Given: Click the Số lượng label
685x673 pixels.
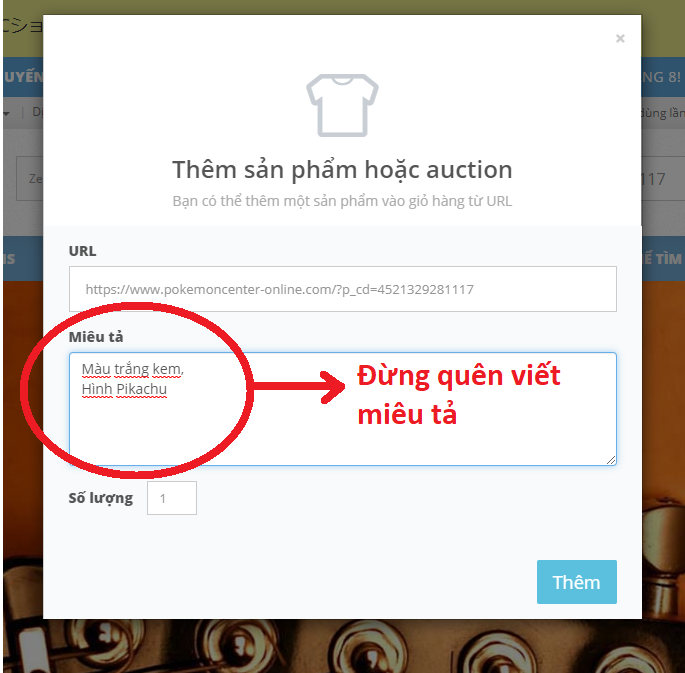Looking at the screenshot, I should click(101, 498).
